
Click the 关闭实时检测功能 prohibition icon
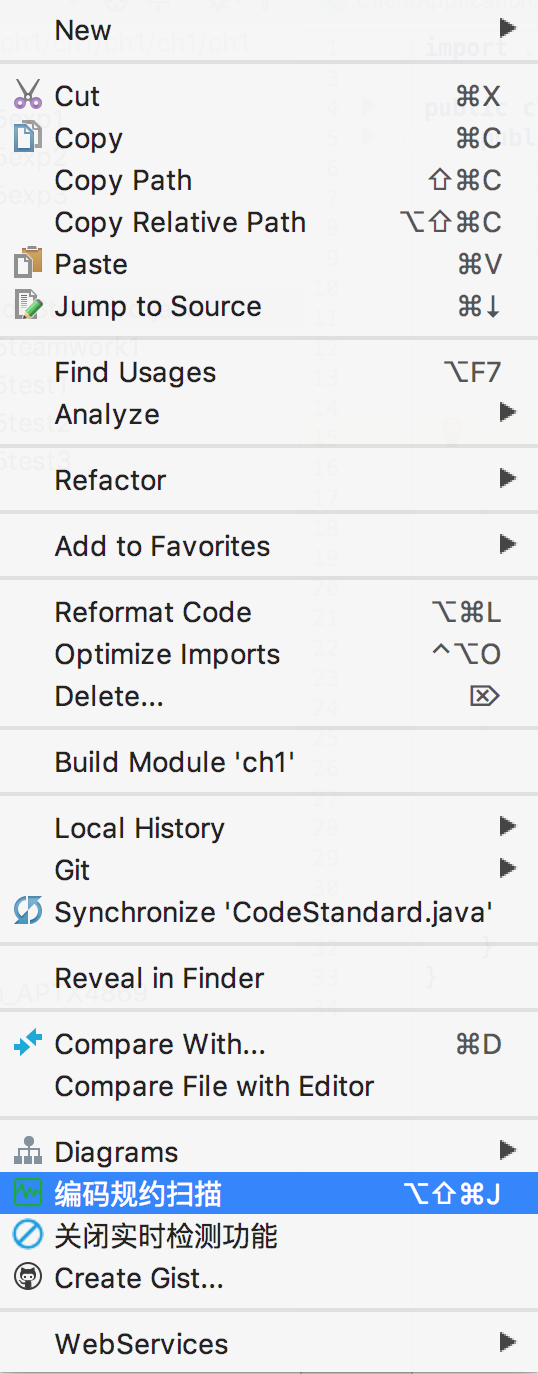point(28,1236)
